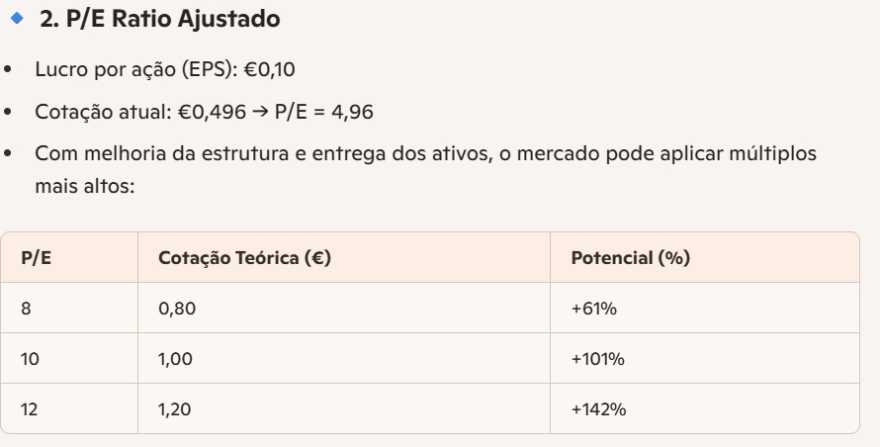Click the "+101%" potential cell
The width and height of the screenshot is (880, 447).
pyautogui.click(x=597, y=359)
